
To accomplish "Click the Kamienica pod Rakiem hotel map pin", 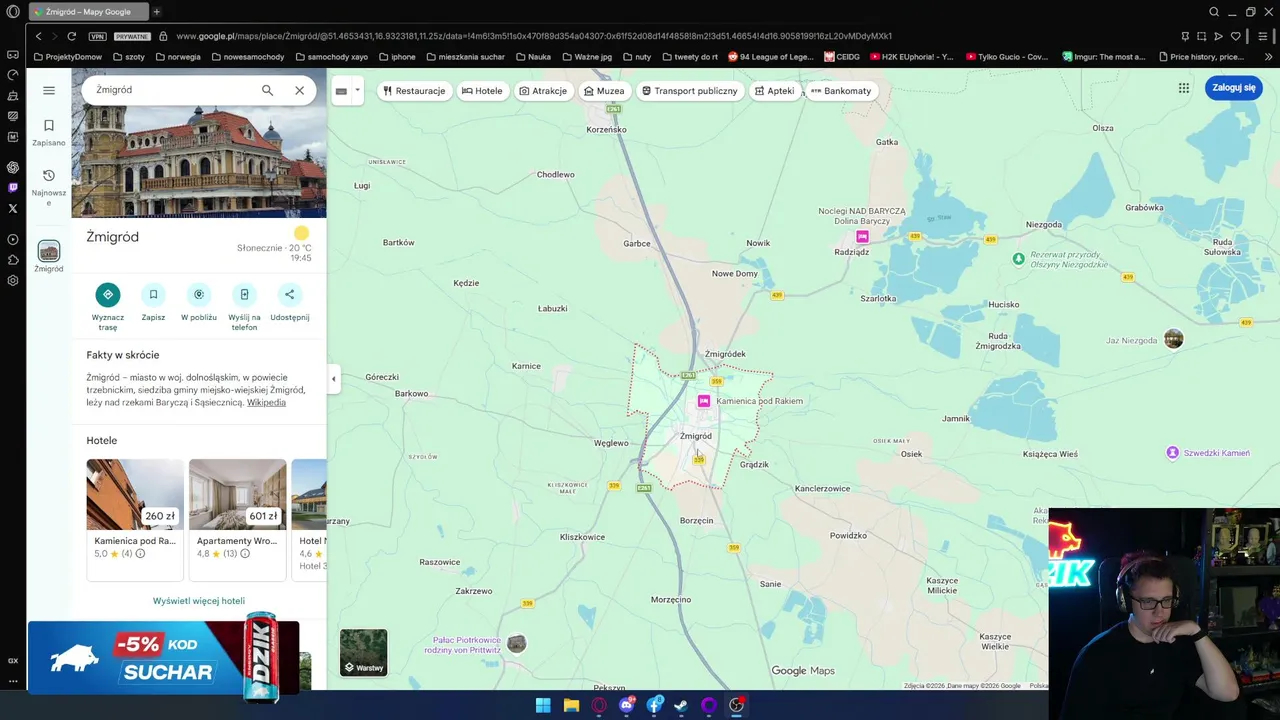I will tap(704, 401).
